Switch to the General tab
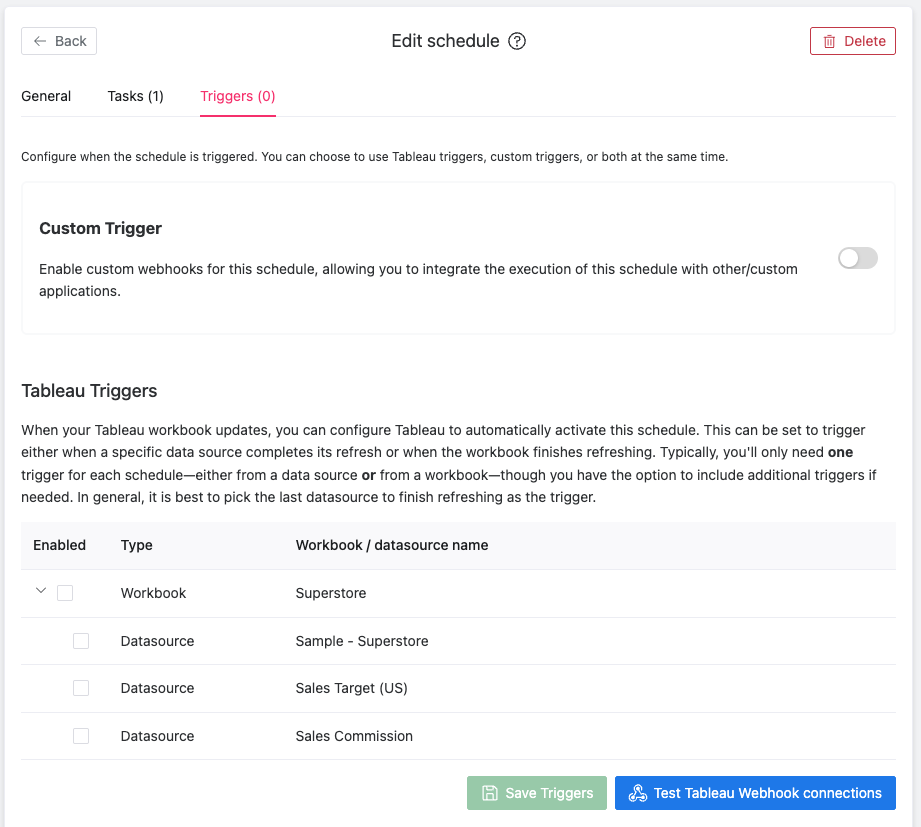 [46, 96]
